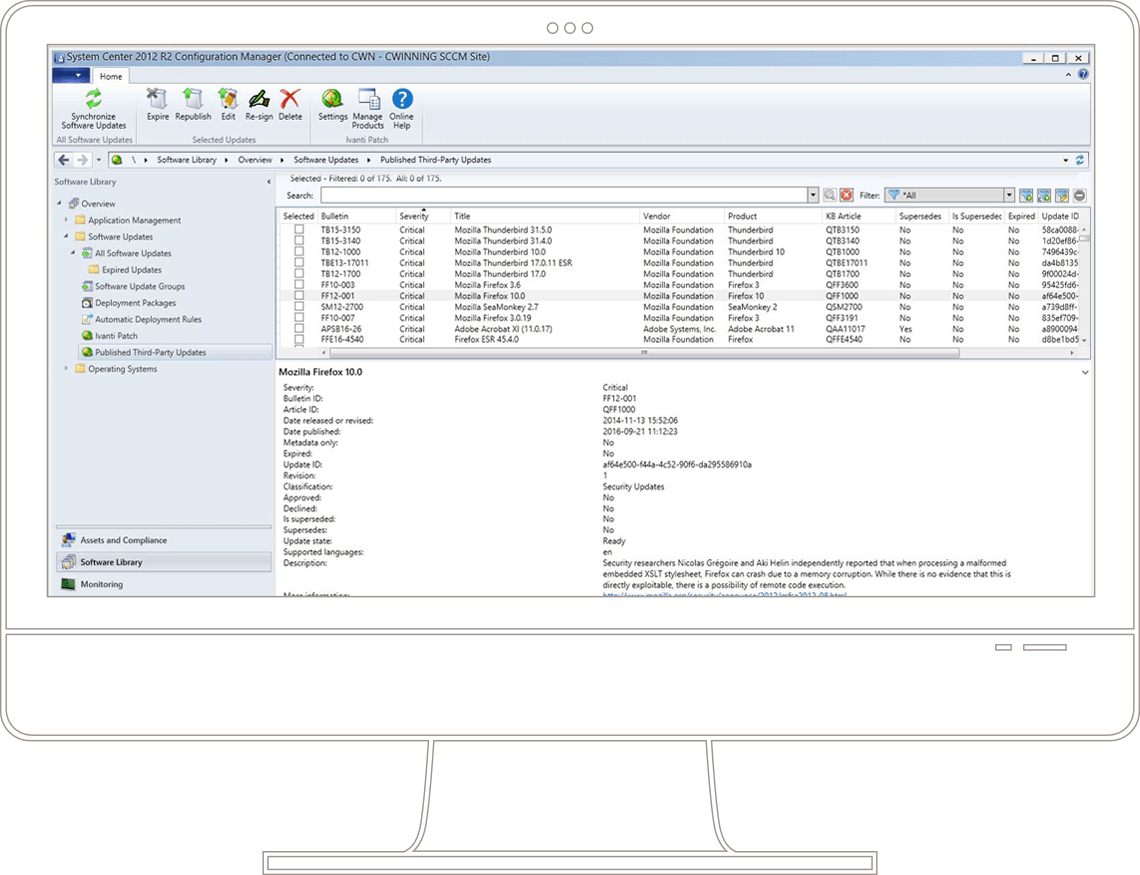Expand the Application Management folder
The image size is (1140, 875).
point(66,219)
